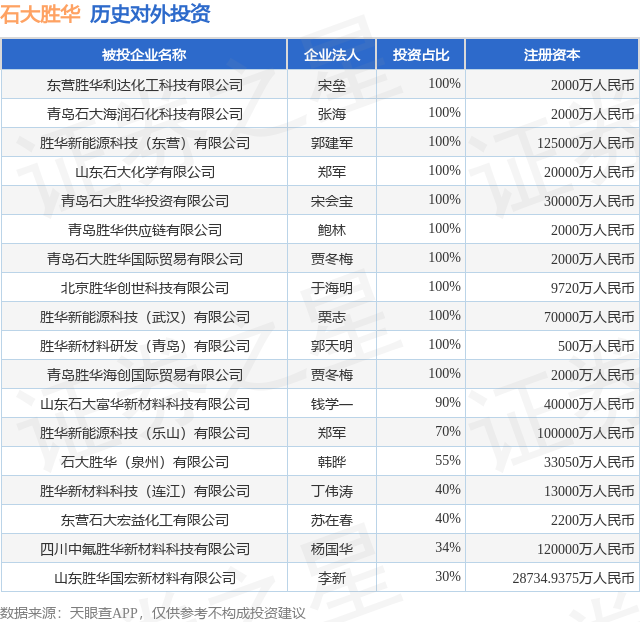
Task: Click 山东石大富华新材料科技有限公司 cell
Action: (144, 404)
